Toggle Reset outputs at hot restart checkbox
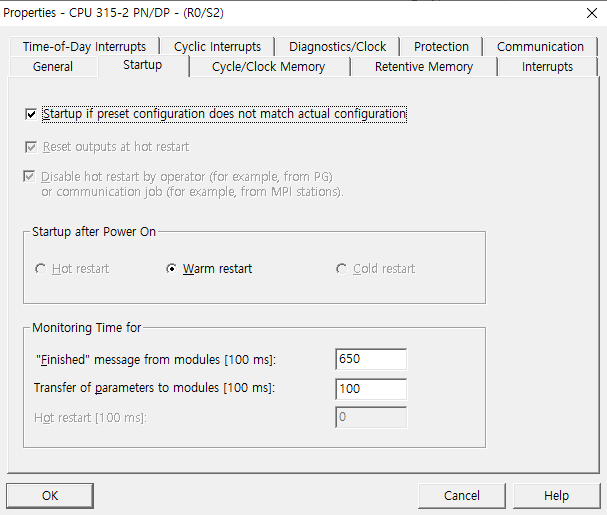 (31, 147)
